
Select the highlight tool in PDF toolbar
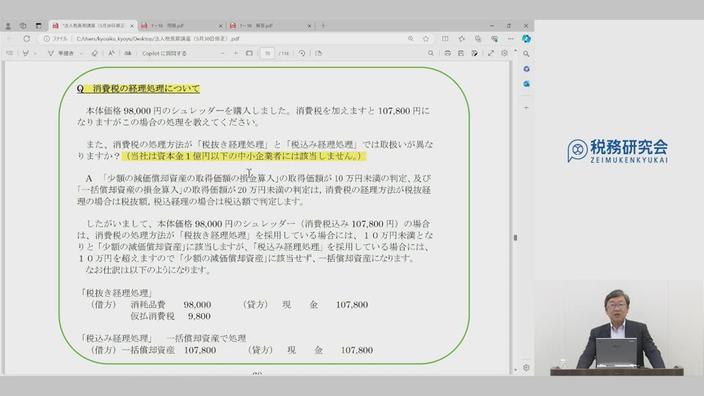click(x=26, y=53)
